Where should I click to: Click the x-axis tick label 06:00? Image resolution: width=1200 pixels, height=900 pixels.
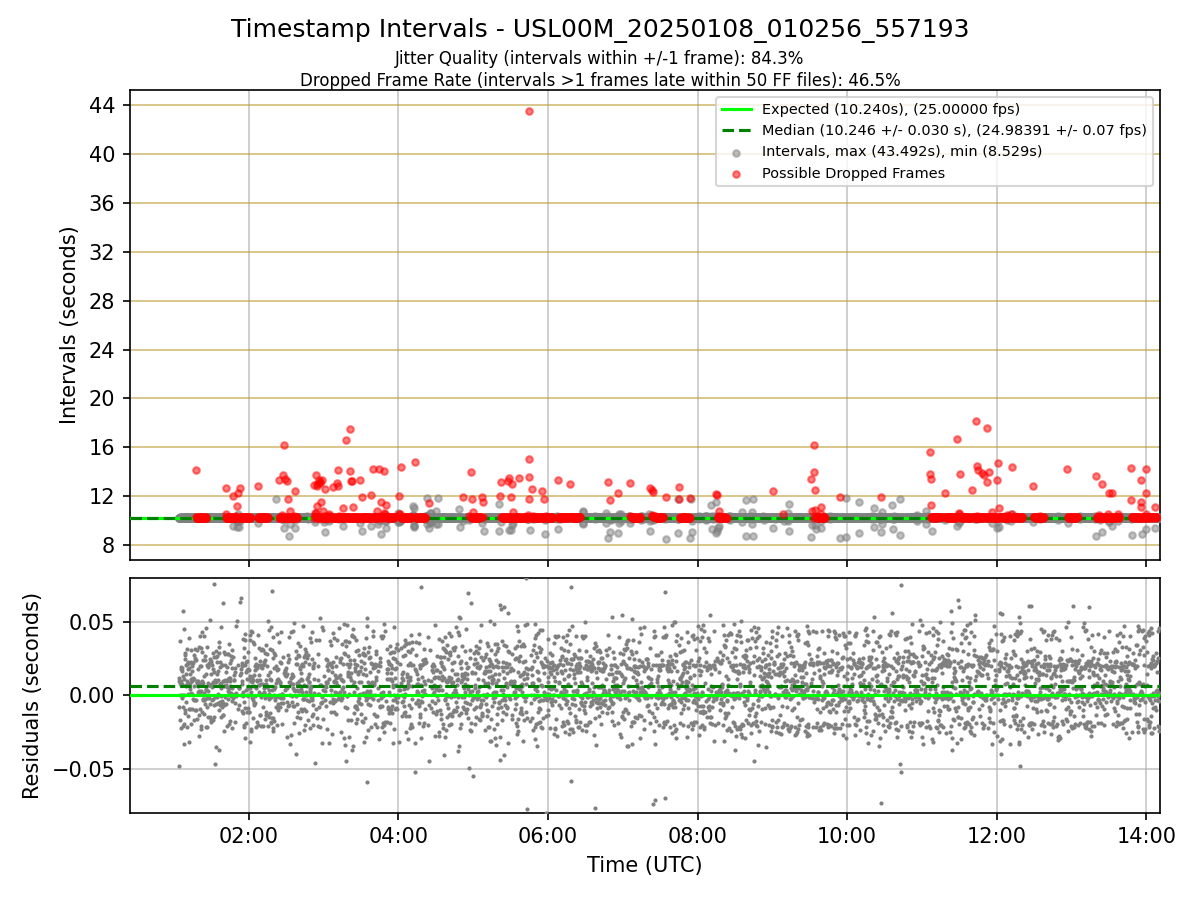click(x=548, y=834)
